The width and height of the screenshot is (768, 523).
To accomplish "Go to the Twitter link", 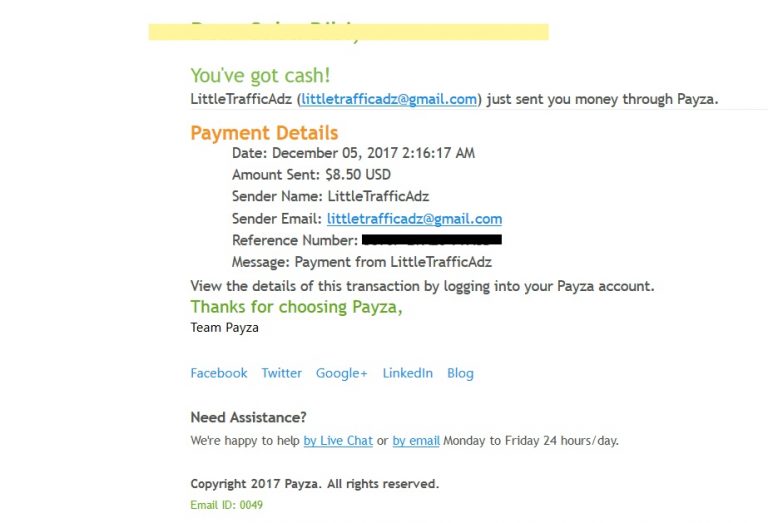I will [x=282, y=373].
